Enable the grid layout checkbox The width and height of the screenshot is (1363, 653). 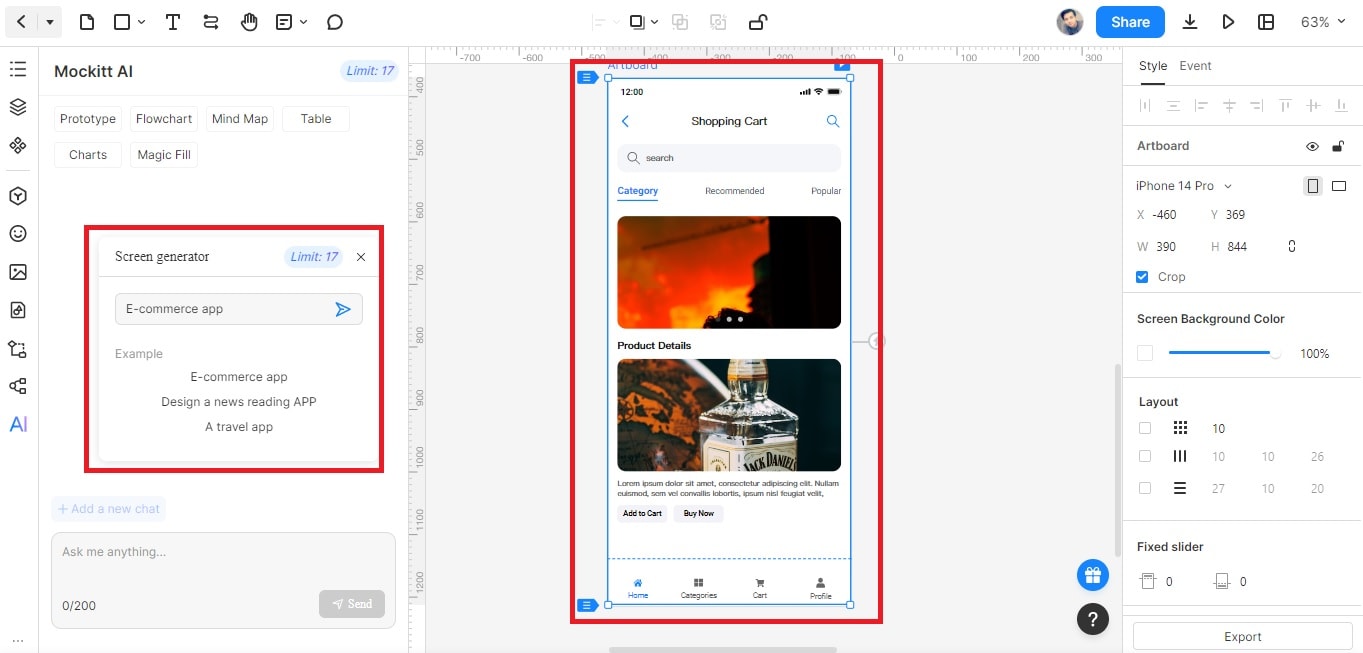tap(1145, 428)
